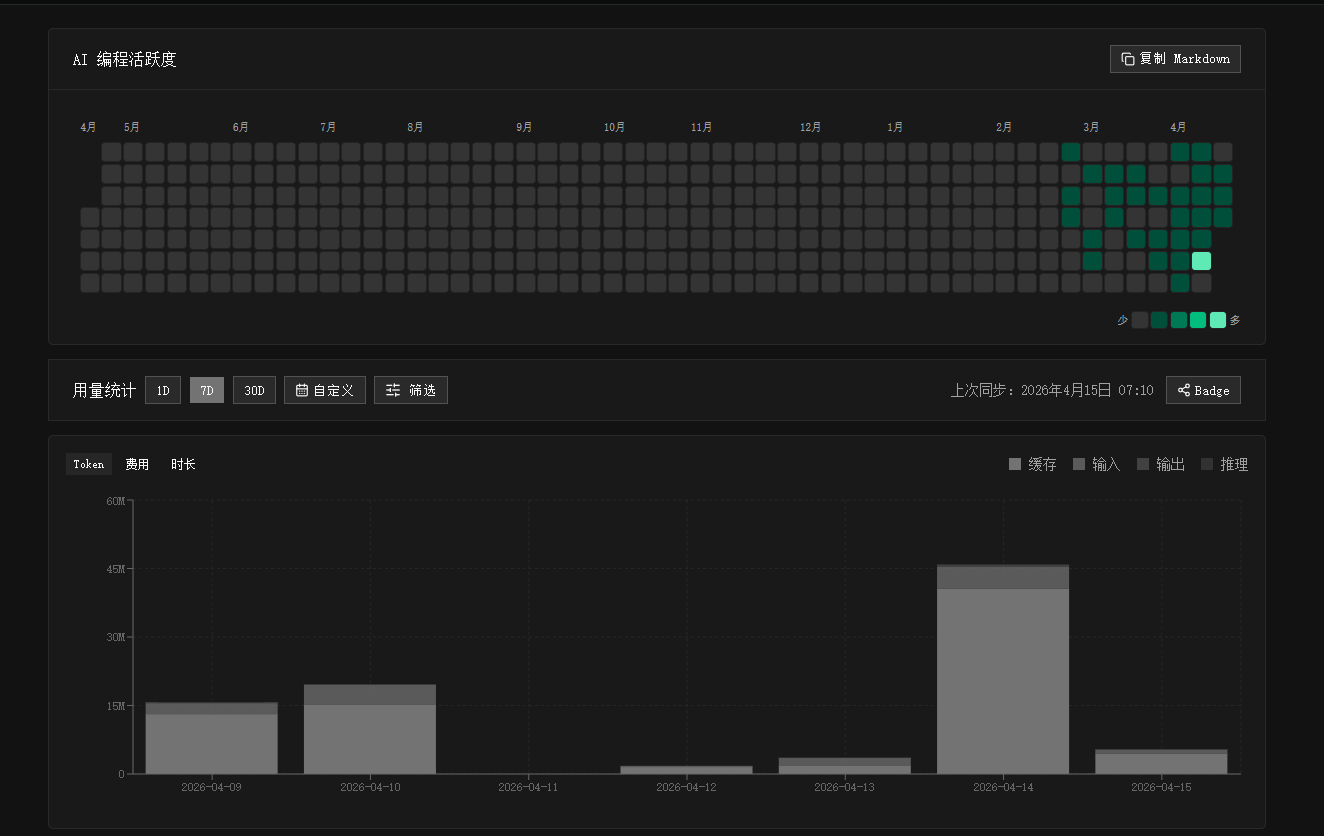Click the upper segment of 2026-04-09 bar
The width and height of the screenshot is (1324, 836).
tap(211, 708)
